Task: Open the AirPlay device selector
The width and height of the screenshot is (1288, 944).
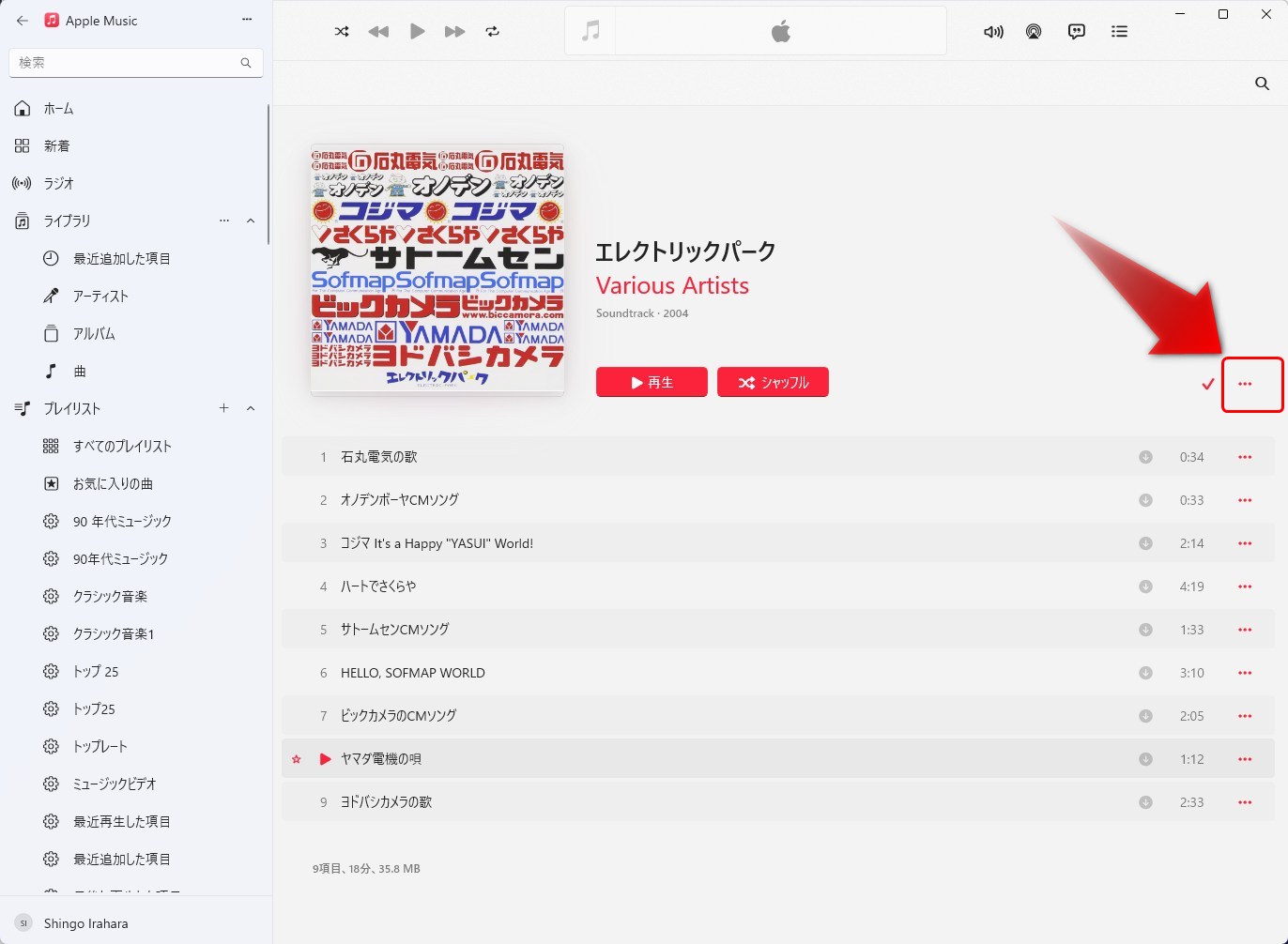Action: click(1034, 31)
